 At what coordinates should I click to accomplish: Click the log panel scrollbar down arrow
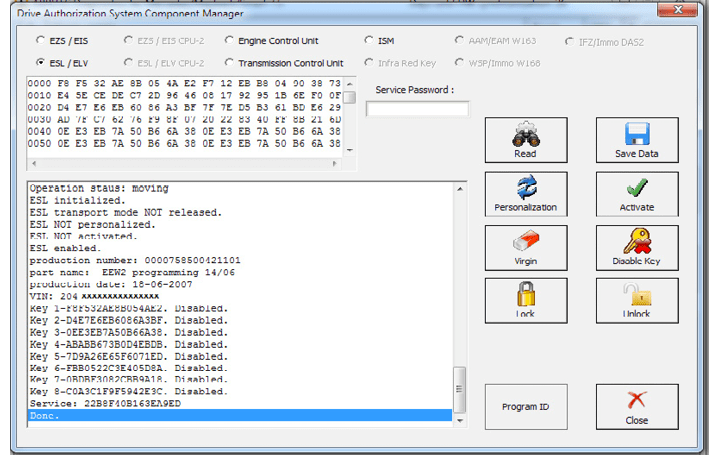tap(459, 421)
